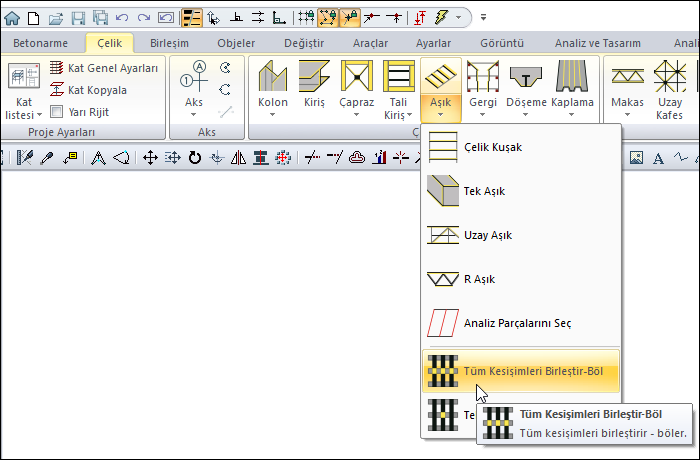Click the Kolon column tool icon
The width and height of the screenshot is (700, 460).
(273, 77)
